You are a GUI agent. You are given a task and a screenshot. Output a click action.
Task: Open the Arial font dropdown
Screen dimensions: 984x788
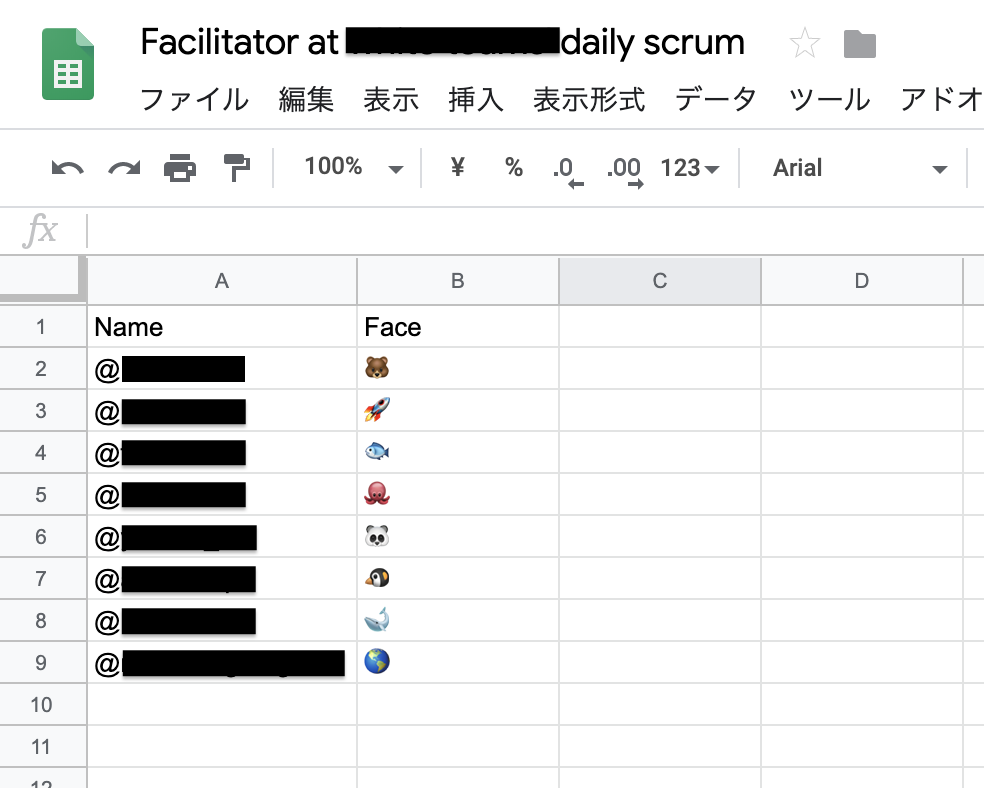pyautogui.click(x=859, y=168)
